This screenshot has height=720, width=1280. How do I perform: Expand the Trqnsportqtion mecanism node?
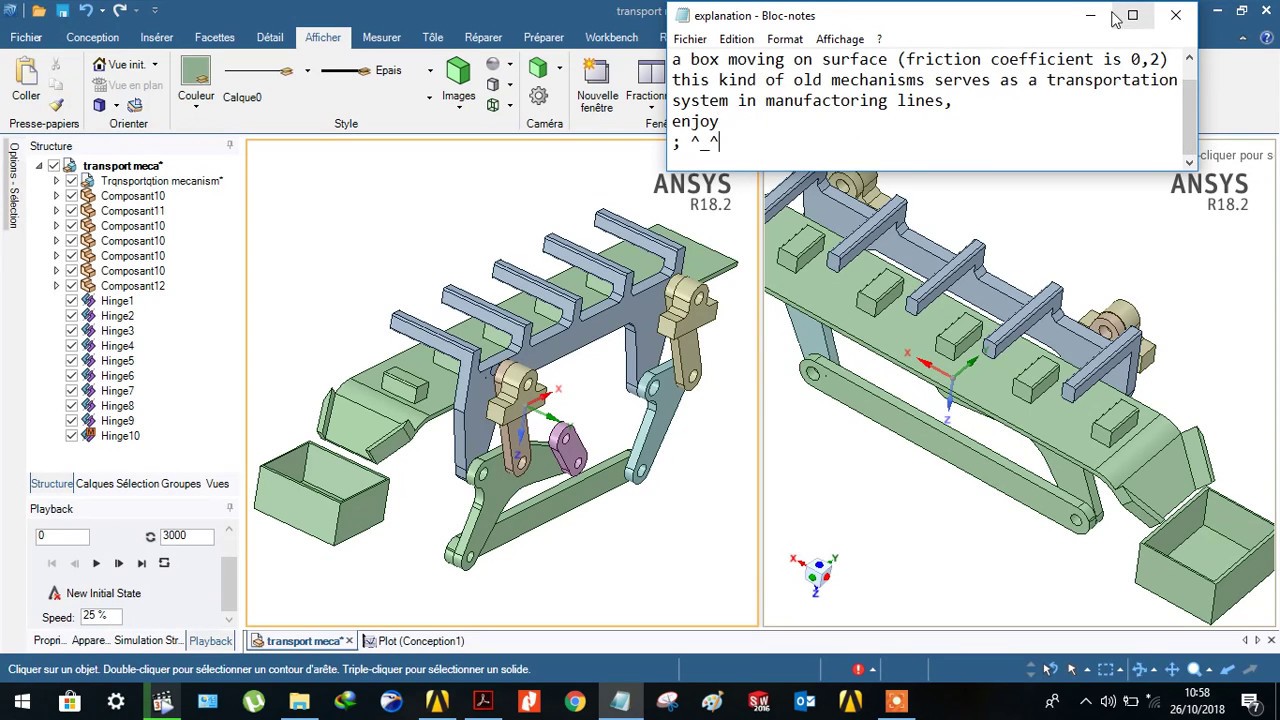click(56, 181)
